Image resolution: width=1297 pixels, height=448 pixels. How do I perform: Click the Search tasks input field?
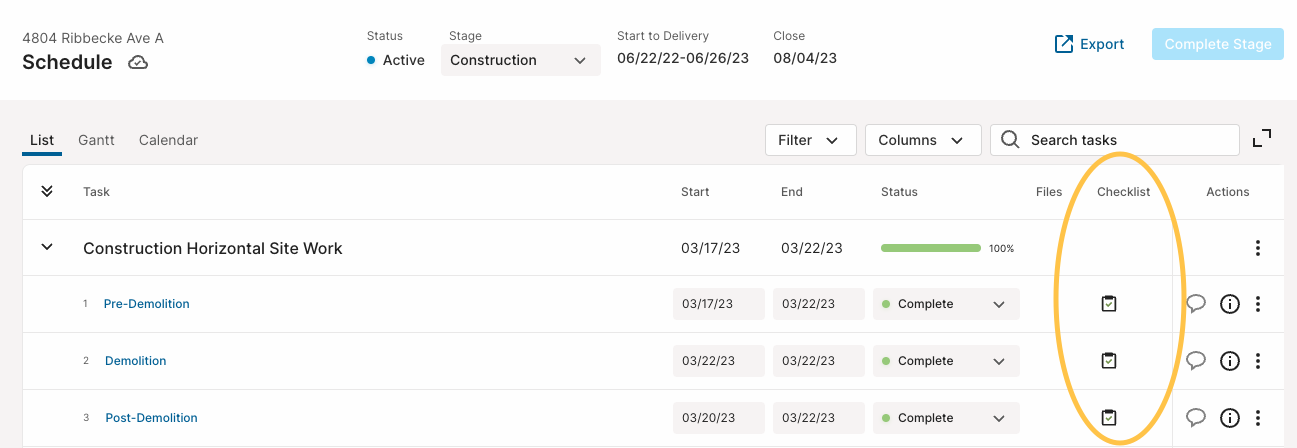coord(1114,140)
